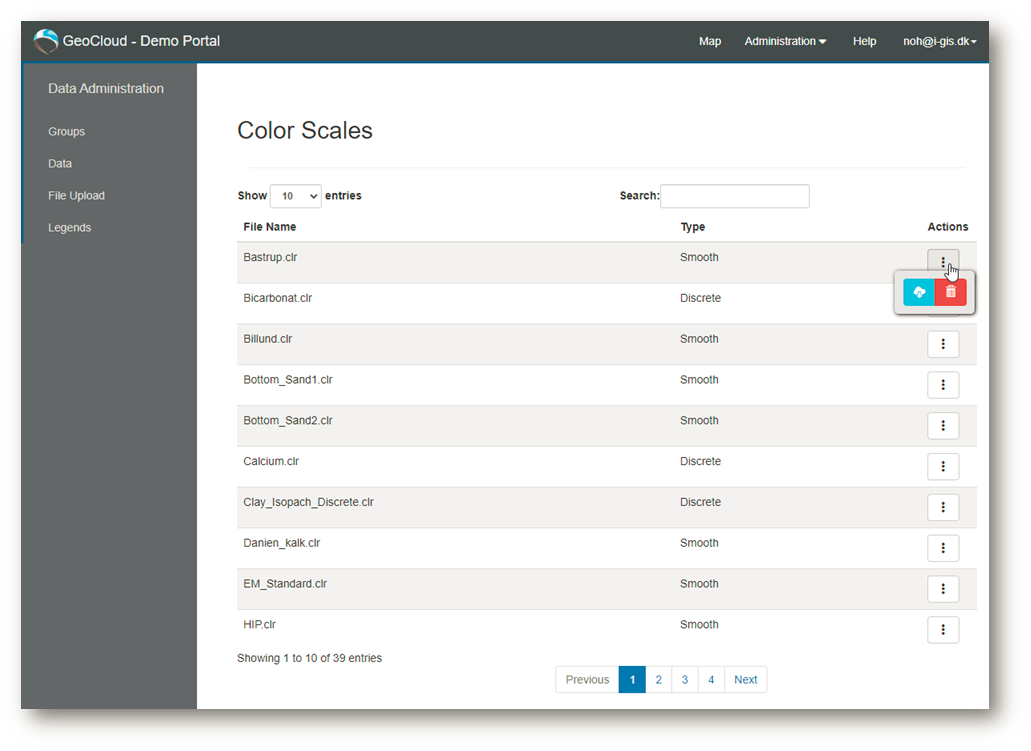Go to Groups in sidebar

click(x=66, y=132)
